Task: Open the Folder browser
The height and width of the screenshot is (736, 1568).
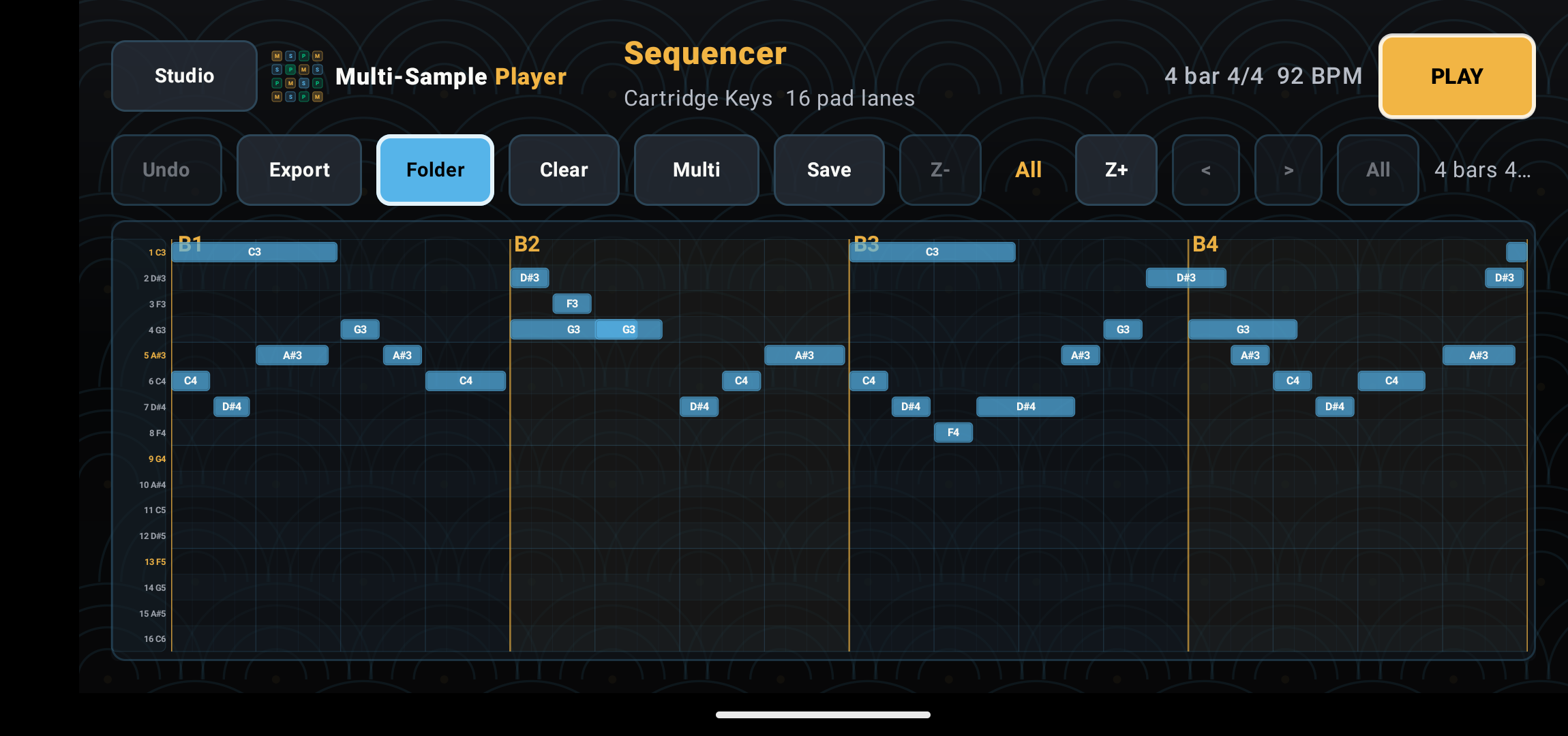Action: click(x=435, y=170)
